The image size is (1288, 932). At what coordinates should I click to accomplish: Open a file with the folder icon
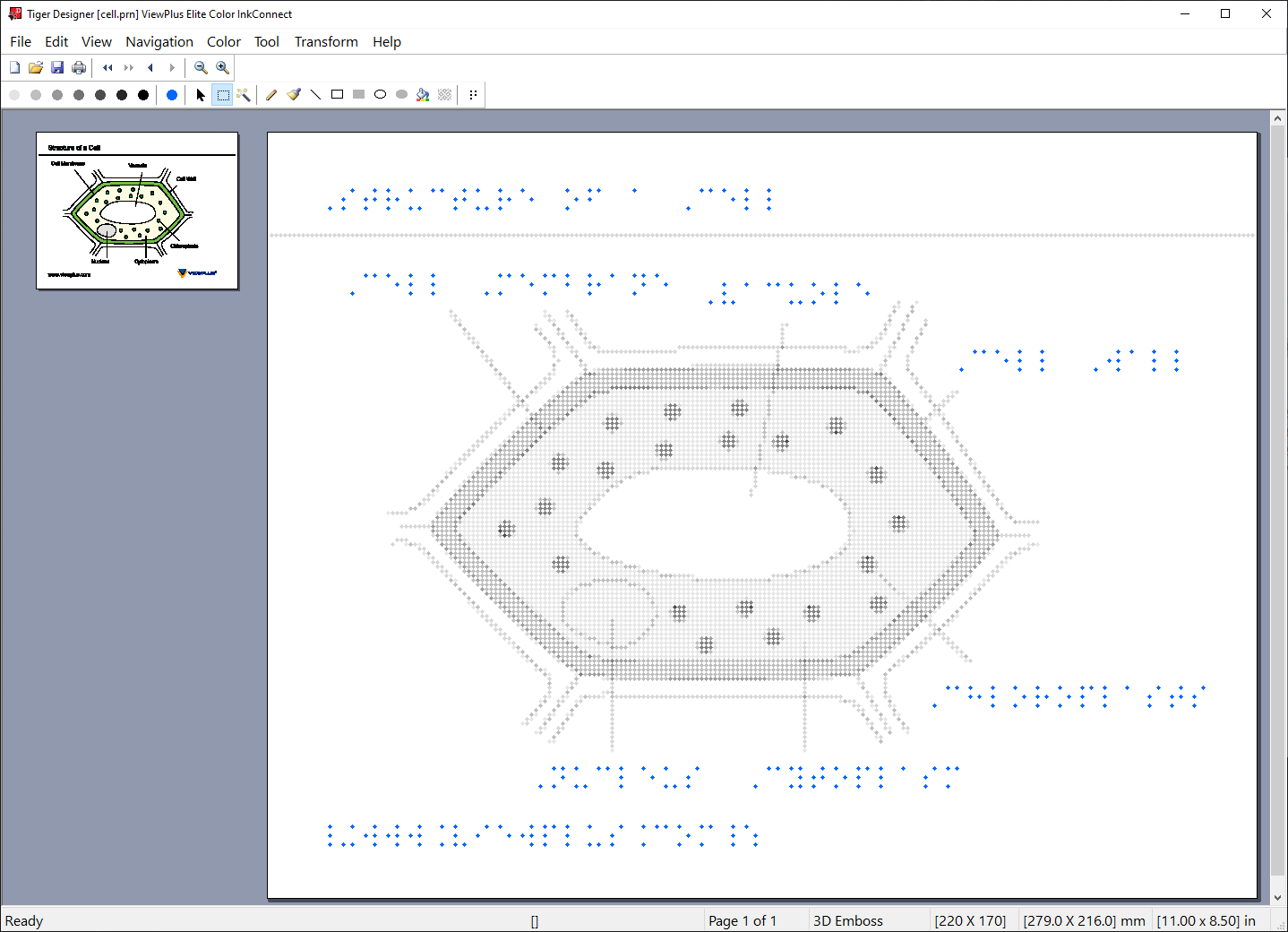point(36,68)
